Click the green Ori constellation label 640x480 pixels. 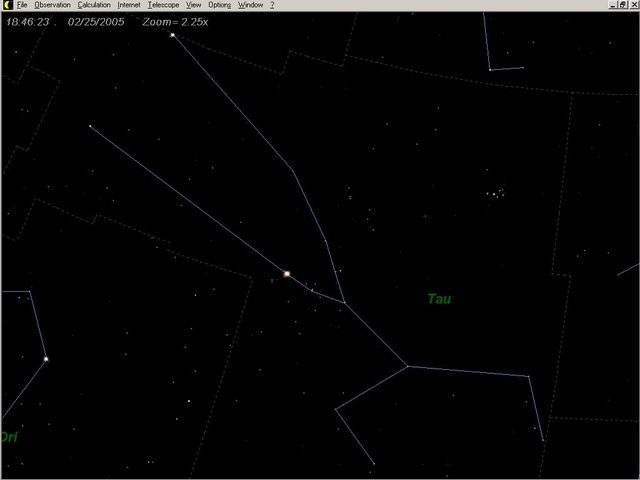[9, 437]
